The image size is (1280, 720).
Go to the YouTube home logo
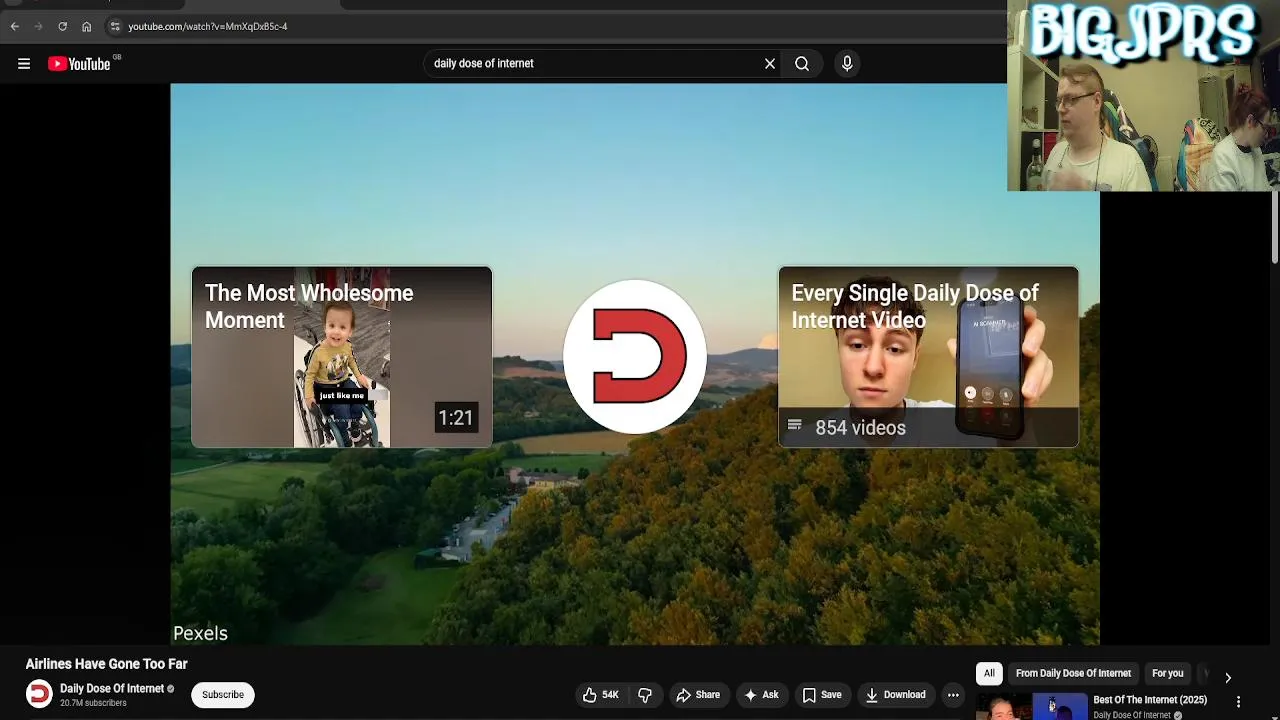click(x=79, y=64)
